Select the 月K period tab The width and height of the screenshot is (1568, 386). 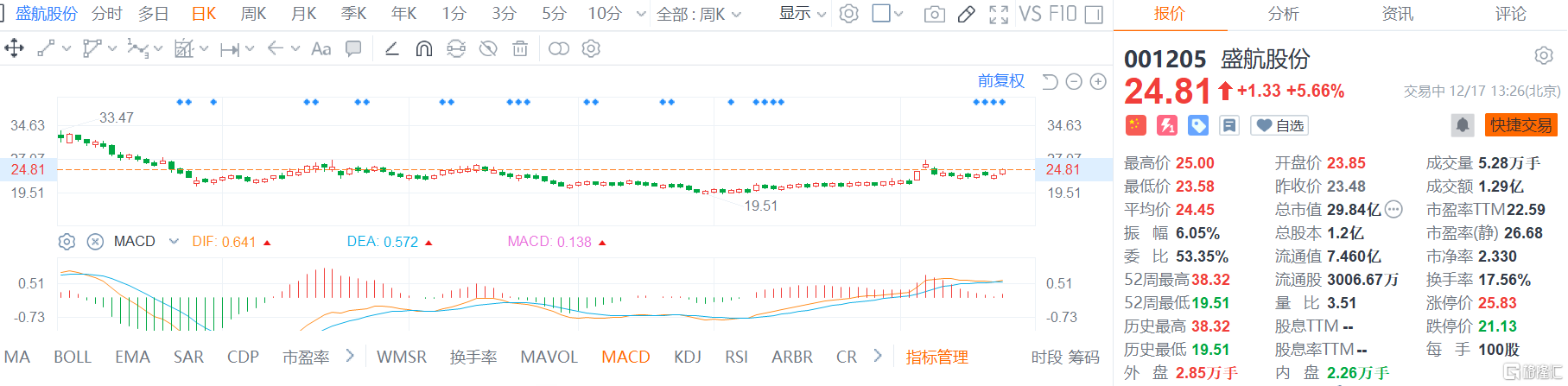pos(304,14)
